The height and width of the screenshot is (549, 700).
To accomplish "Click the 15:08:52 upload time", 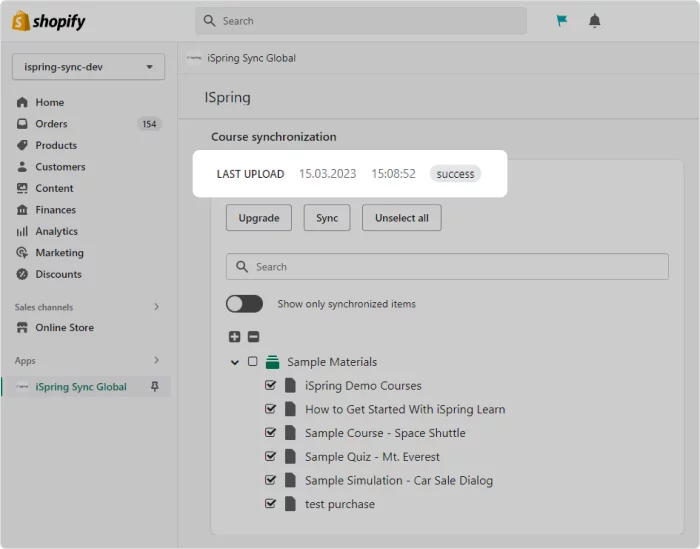I will point(393,174).
